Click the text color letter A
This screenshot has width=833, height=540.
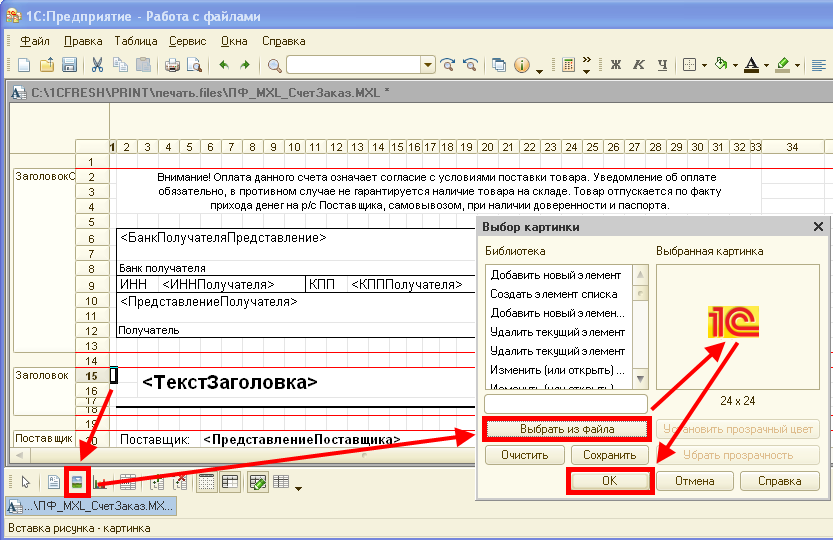[751, 65]
